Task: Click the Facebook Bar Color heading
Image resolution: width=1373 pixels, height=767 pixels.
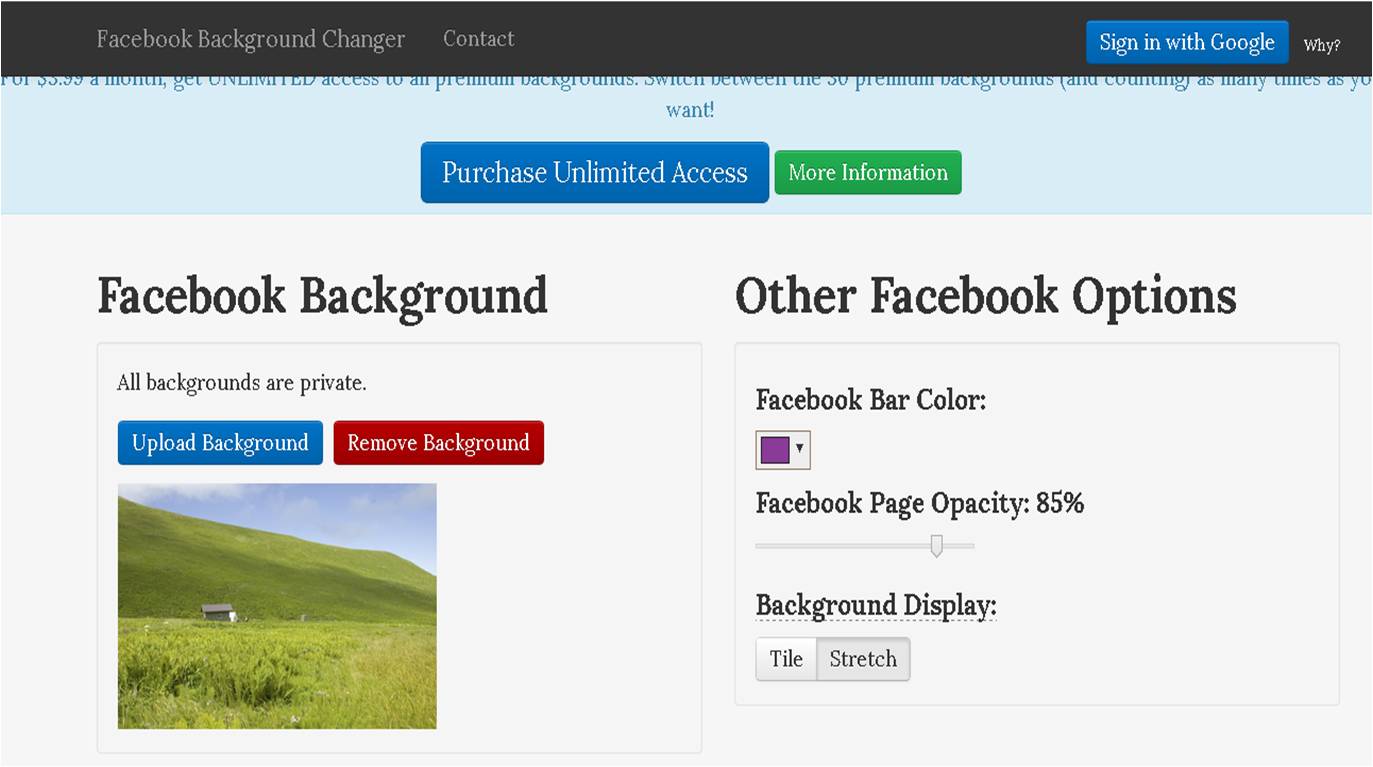Action: tap(869, 399)
